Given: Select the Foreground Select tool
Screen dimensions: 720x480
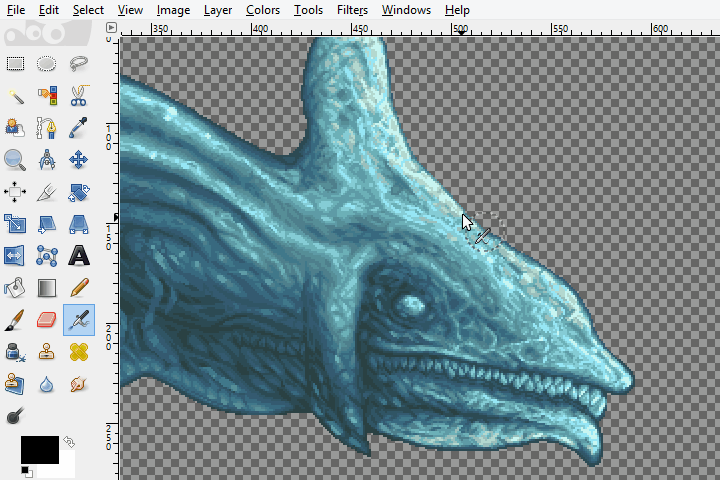Looking at the screenshot, I should coord(15,128).
